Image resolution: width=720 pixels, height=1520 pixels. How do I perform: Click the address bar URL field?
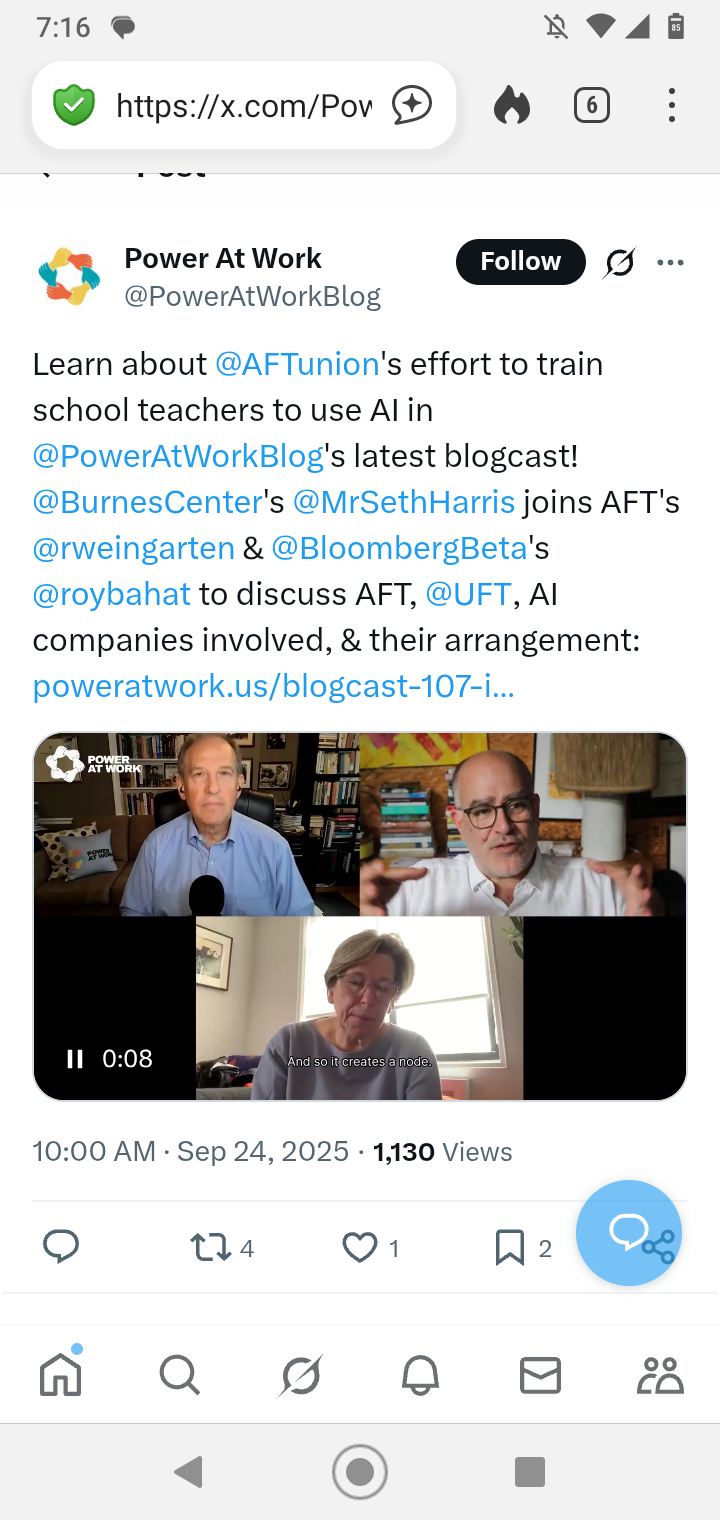243,105
